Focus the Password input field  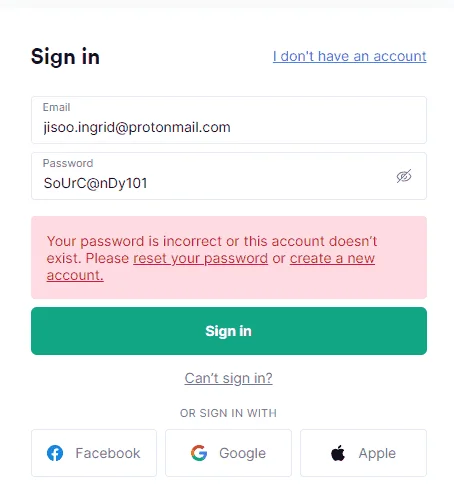(x=229, y=176)
